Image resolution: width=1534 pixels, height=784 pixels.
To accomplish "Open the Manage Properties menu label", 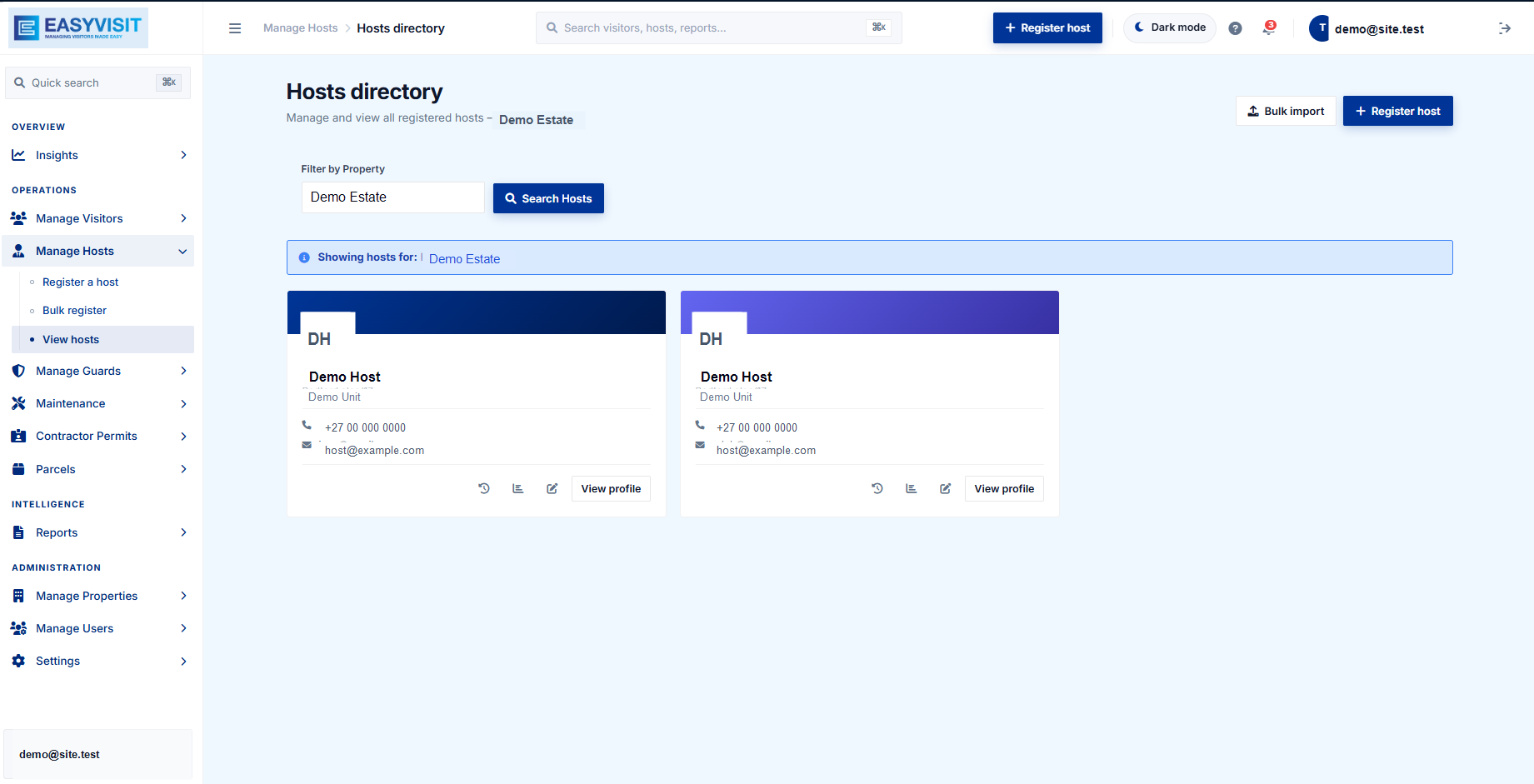I will 87,596.
